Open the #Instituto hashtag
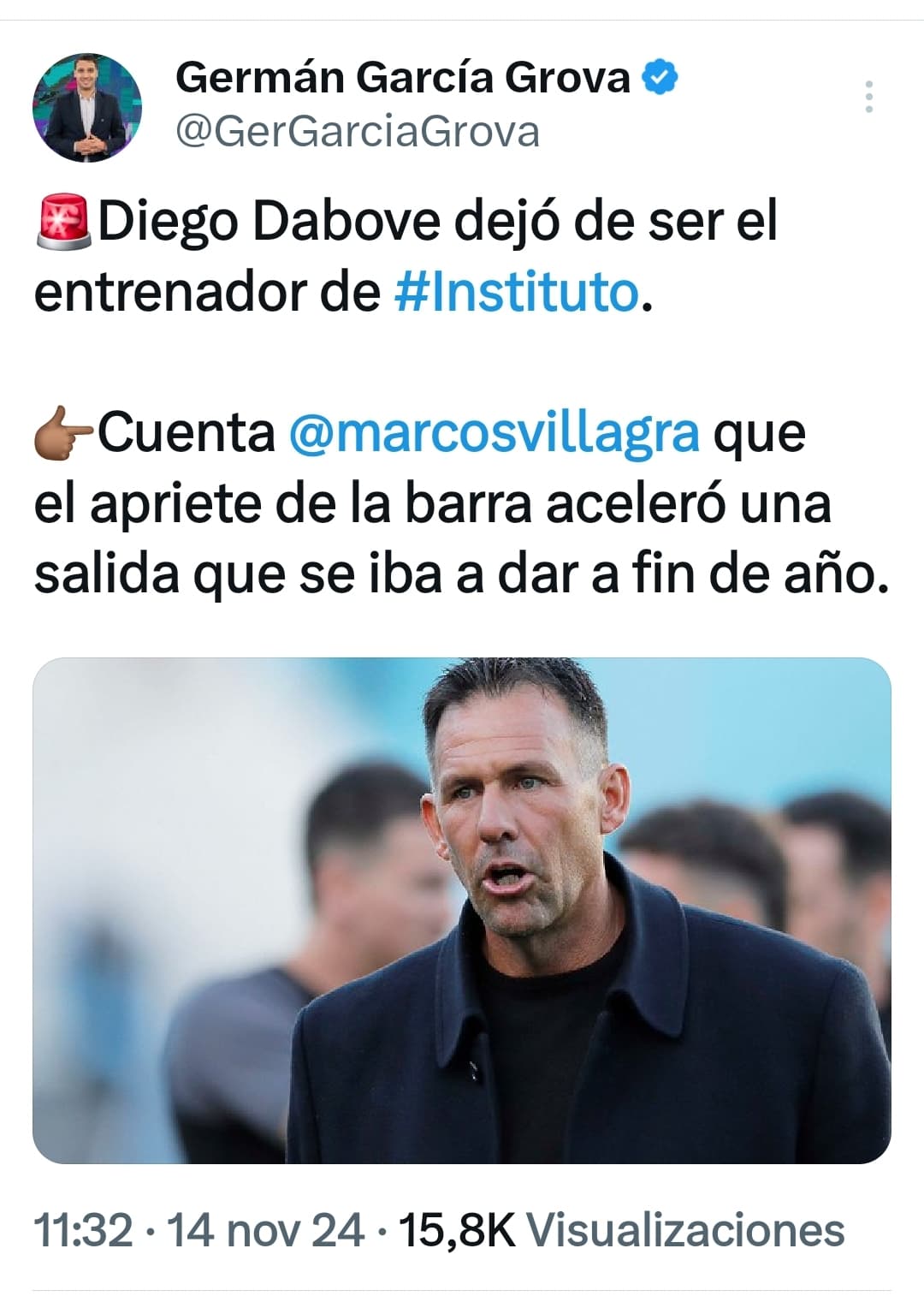Screen dimensions: 924x1302 pos(516,292)
